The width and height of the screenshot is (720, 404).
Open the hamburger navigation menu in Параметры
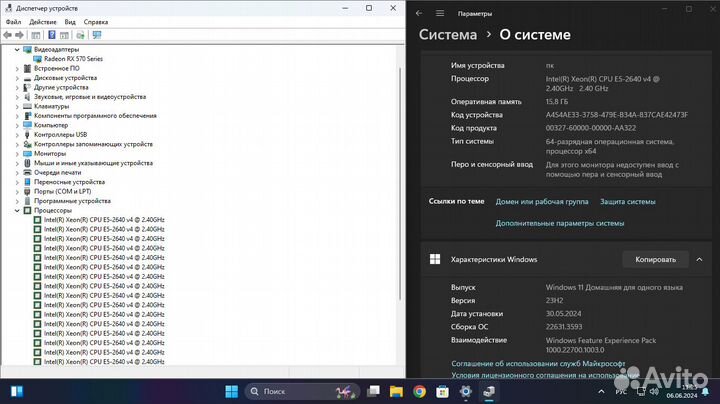(440, 13)
